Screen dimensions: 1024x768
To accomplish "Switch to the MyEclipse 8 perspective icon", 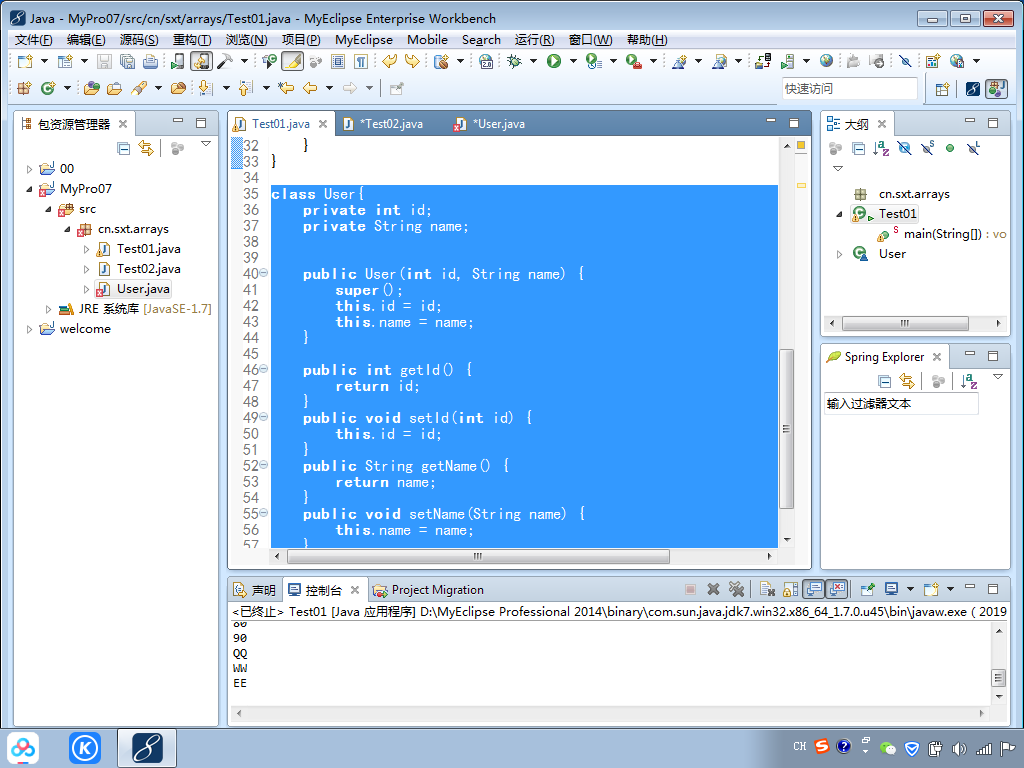I will pyautogui.click(x=972, y=89).
